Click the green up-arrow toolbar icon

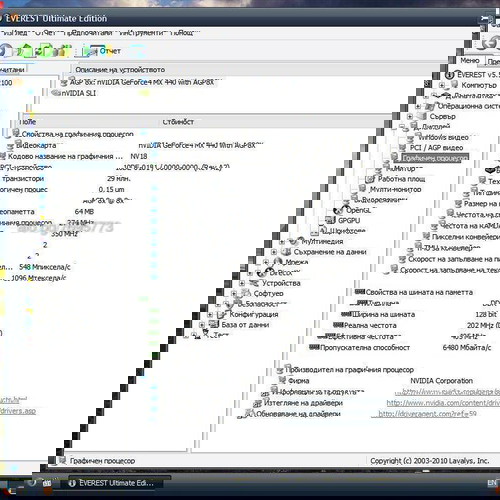click(27, 50)
